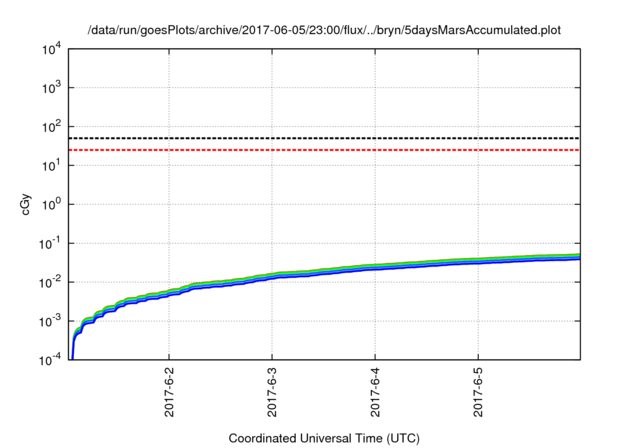Click the 2017-6-4 date label
This screenshot has width=640, height=448.
pos(375,392)
